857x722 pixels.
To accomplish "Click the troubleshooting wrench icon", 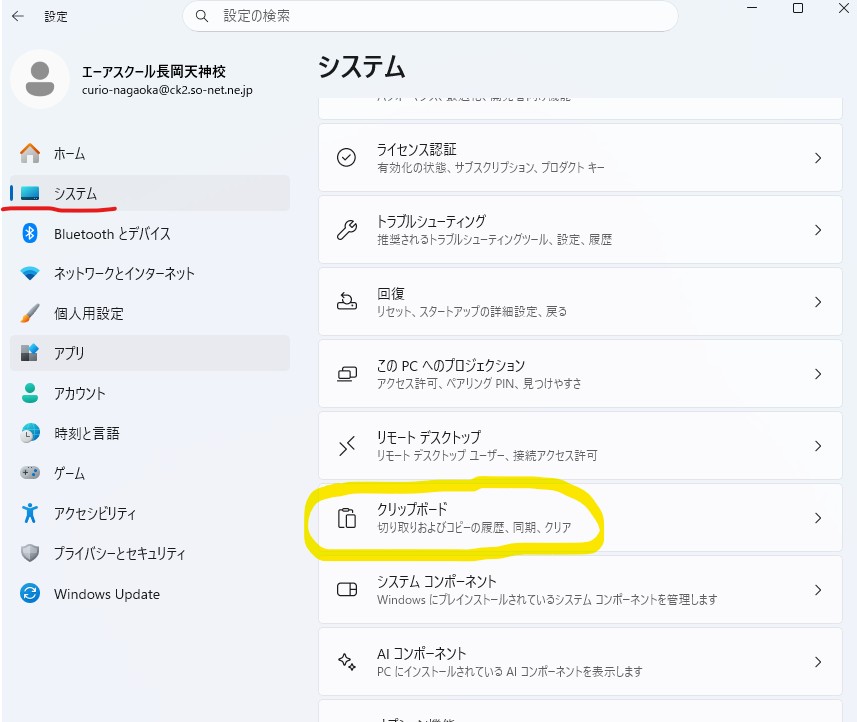I will tap(347, 230).
